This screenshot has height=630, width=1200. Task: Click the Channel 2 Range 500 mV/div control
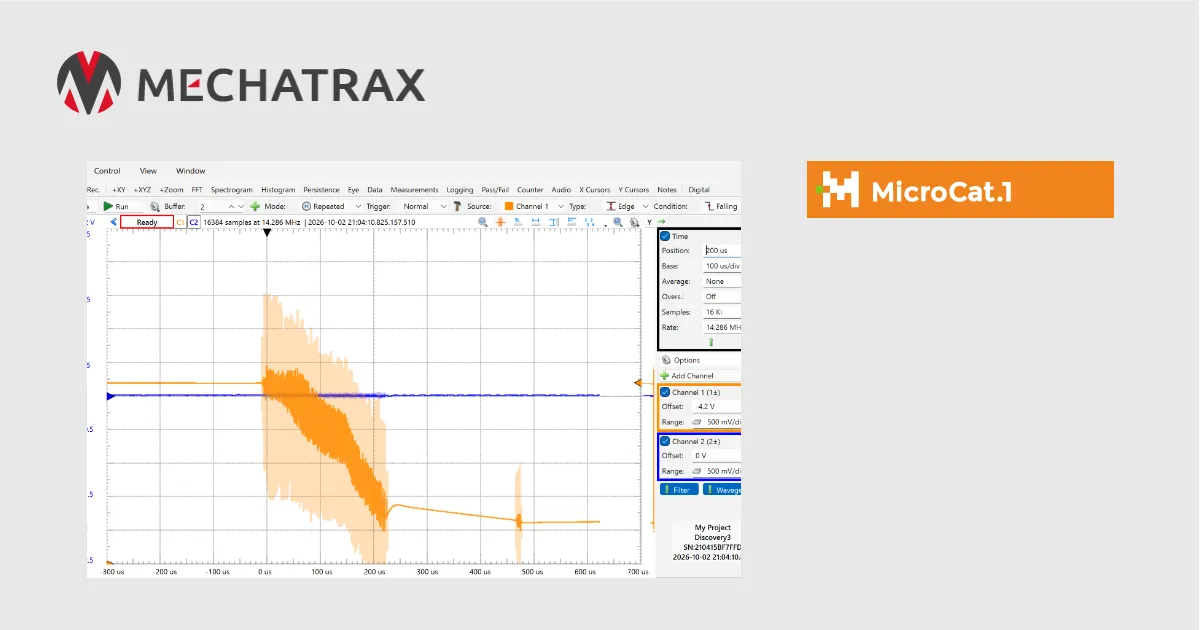716,471
